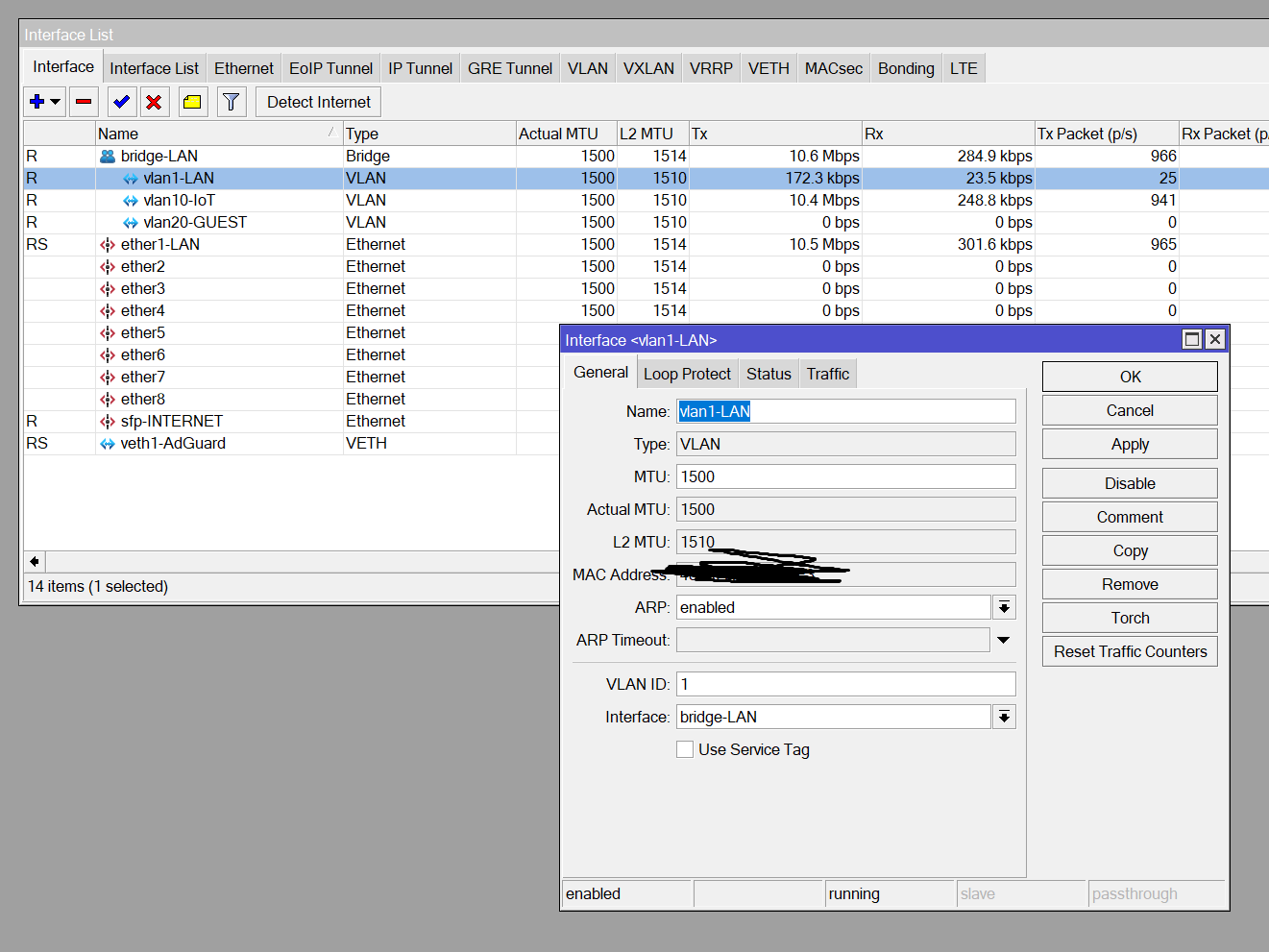Viewport: 1269px width, 952px height.
Task: Expand the ARP Timeout field
Action: pyautogui.click(x=1004, y=640)
